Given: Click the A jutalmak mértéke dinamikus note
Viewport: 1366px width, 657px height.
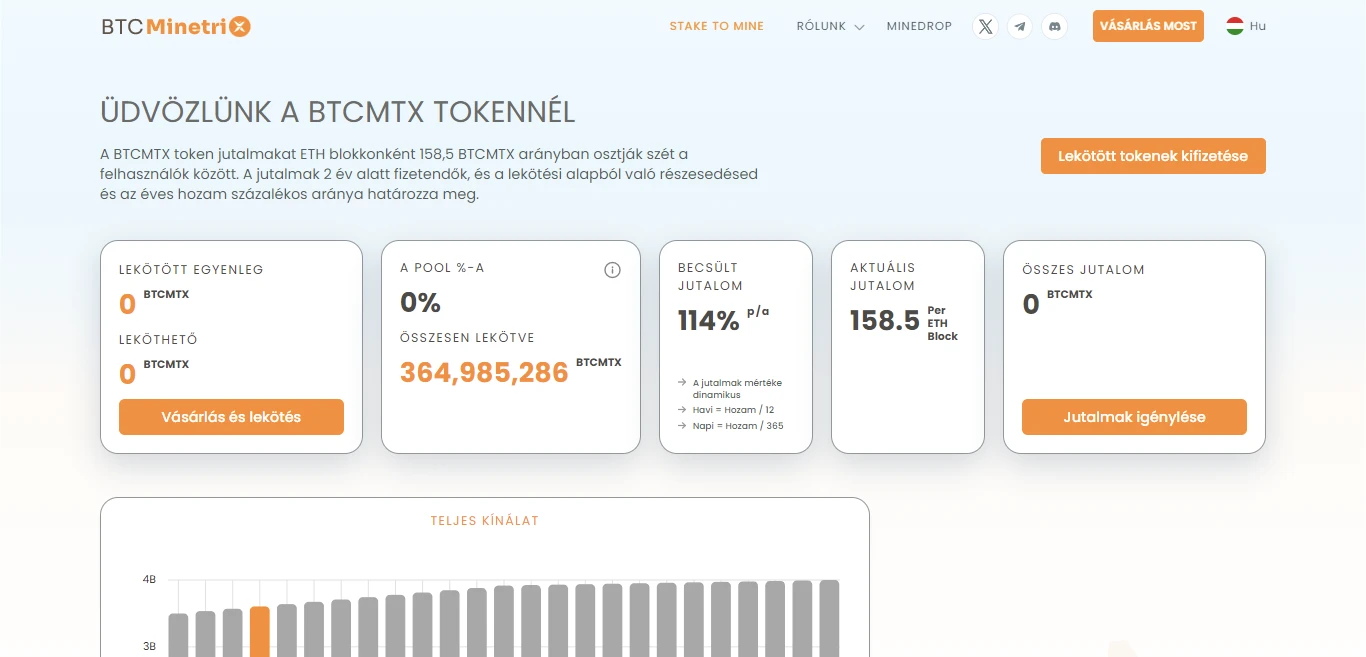Looking at the screenshot, I should point(737,389).
